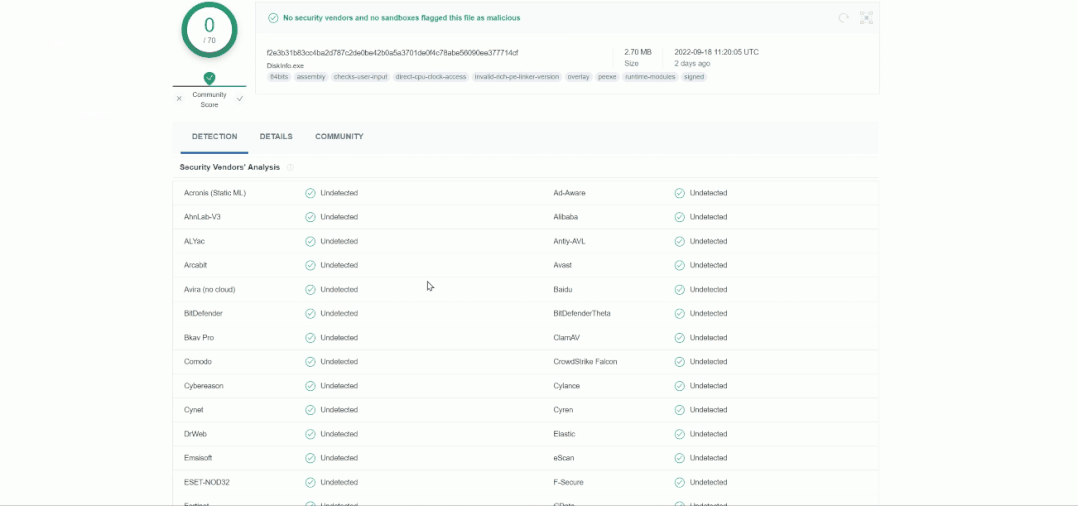Screen dimensions: 1078x506
Task: Click the Security Vendors' Analysis heading
Action: tap(230, 168)
